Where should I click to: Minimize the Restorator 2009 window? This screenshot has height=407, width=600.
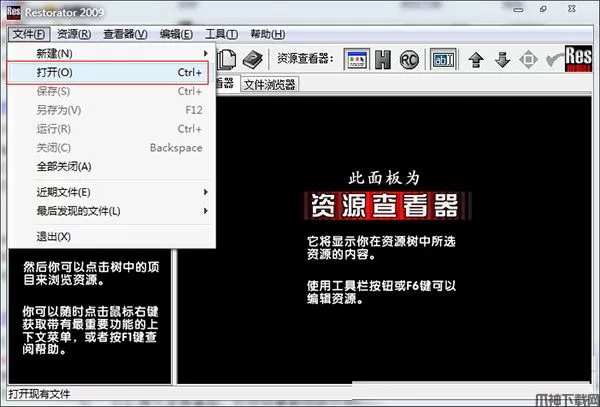(x=518, y=9)
